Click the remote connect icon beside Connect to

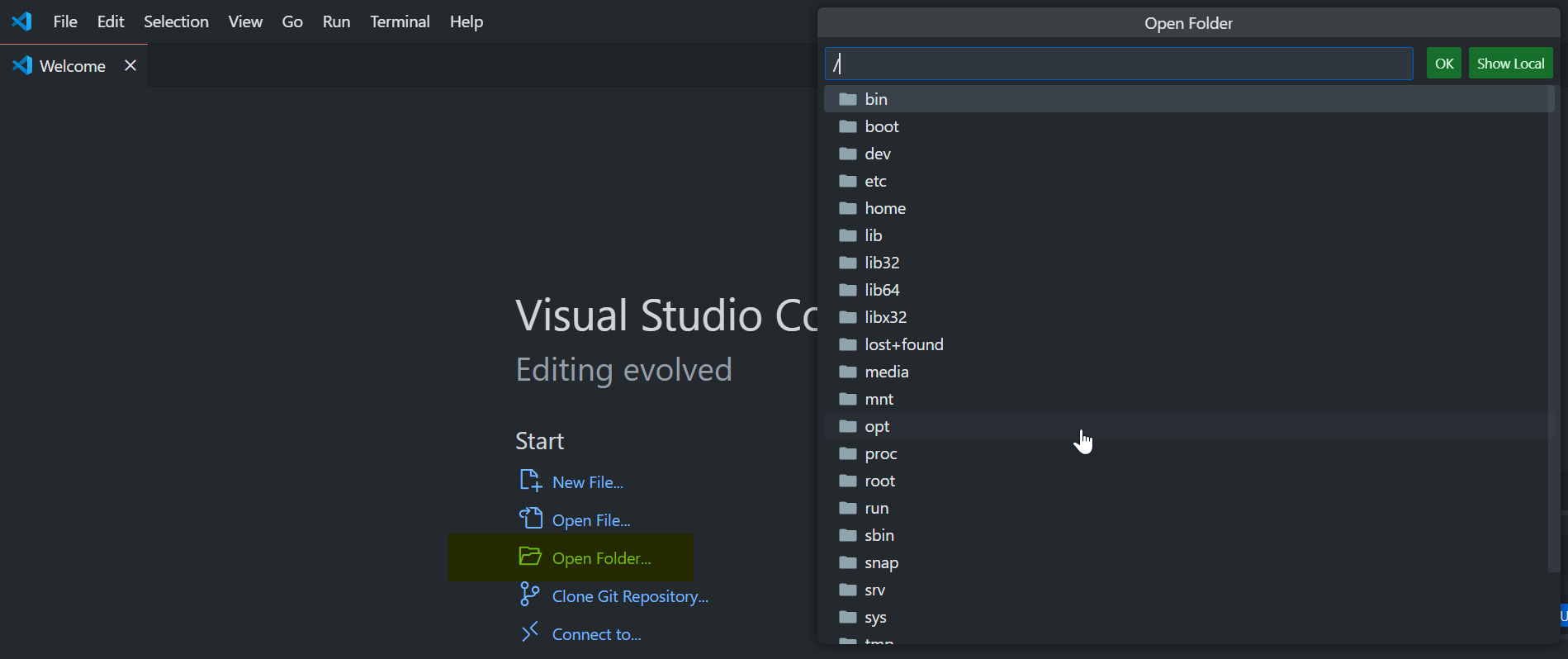pyautogui.click(x=530, y=632)
